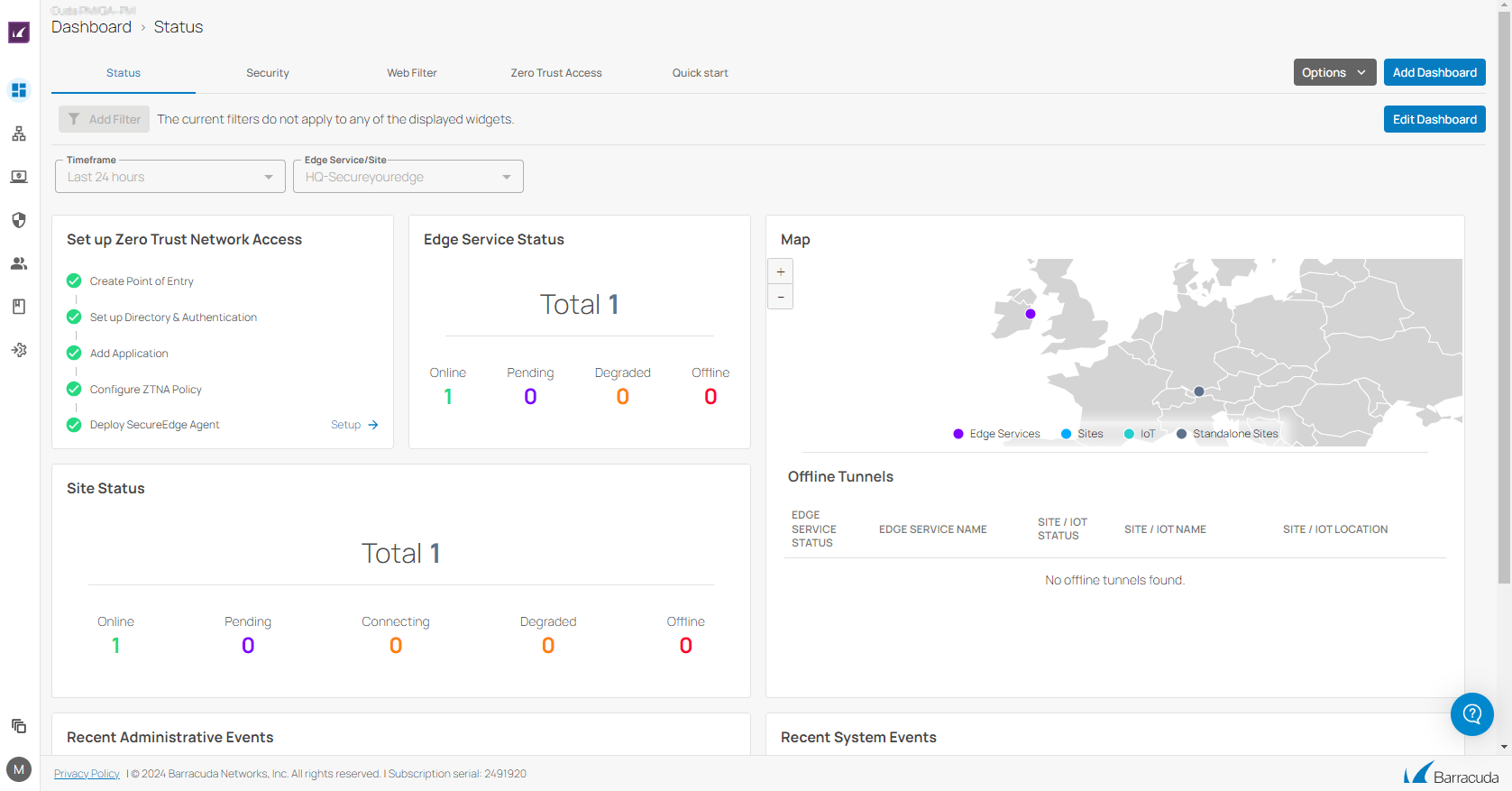Viewport: 1512px width, 791px height.
Task: Click the Create Point of Entry step
Action: pos(142,281)
